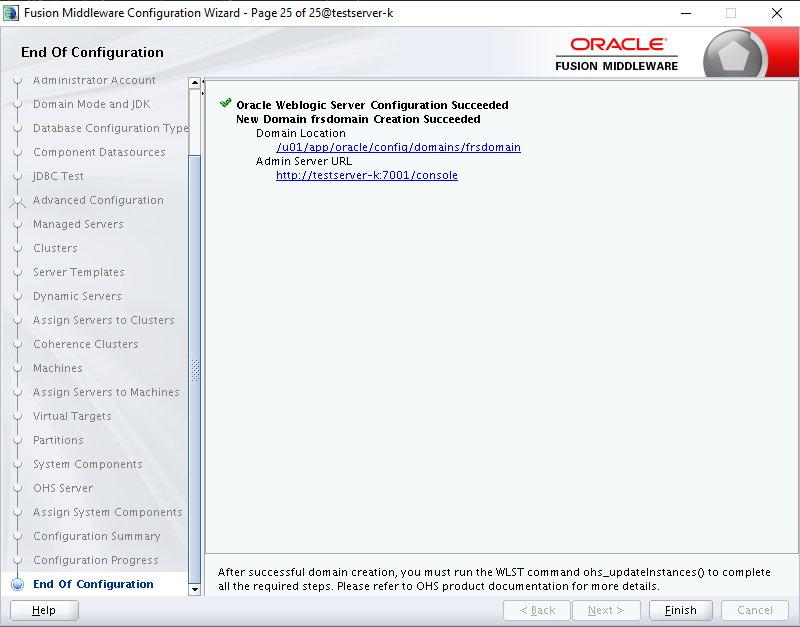The image size is (800, 627).
Task: Select Database Configuration Type step
Action: [111, 128]
